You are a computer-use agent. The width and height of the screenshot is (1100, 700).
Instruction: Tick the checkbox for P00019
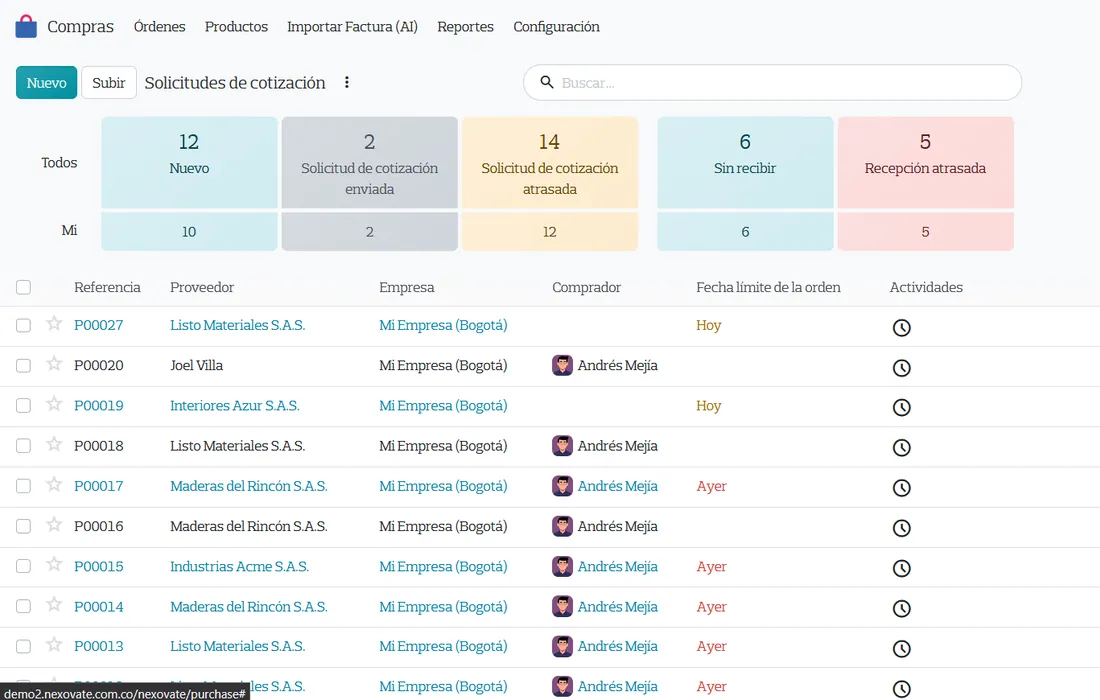pos(24,405)
